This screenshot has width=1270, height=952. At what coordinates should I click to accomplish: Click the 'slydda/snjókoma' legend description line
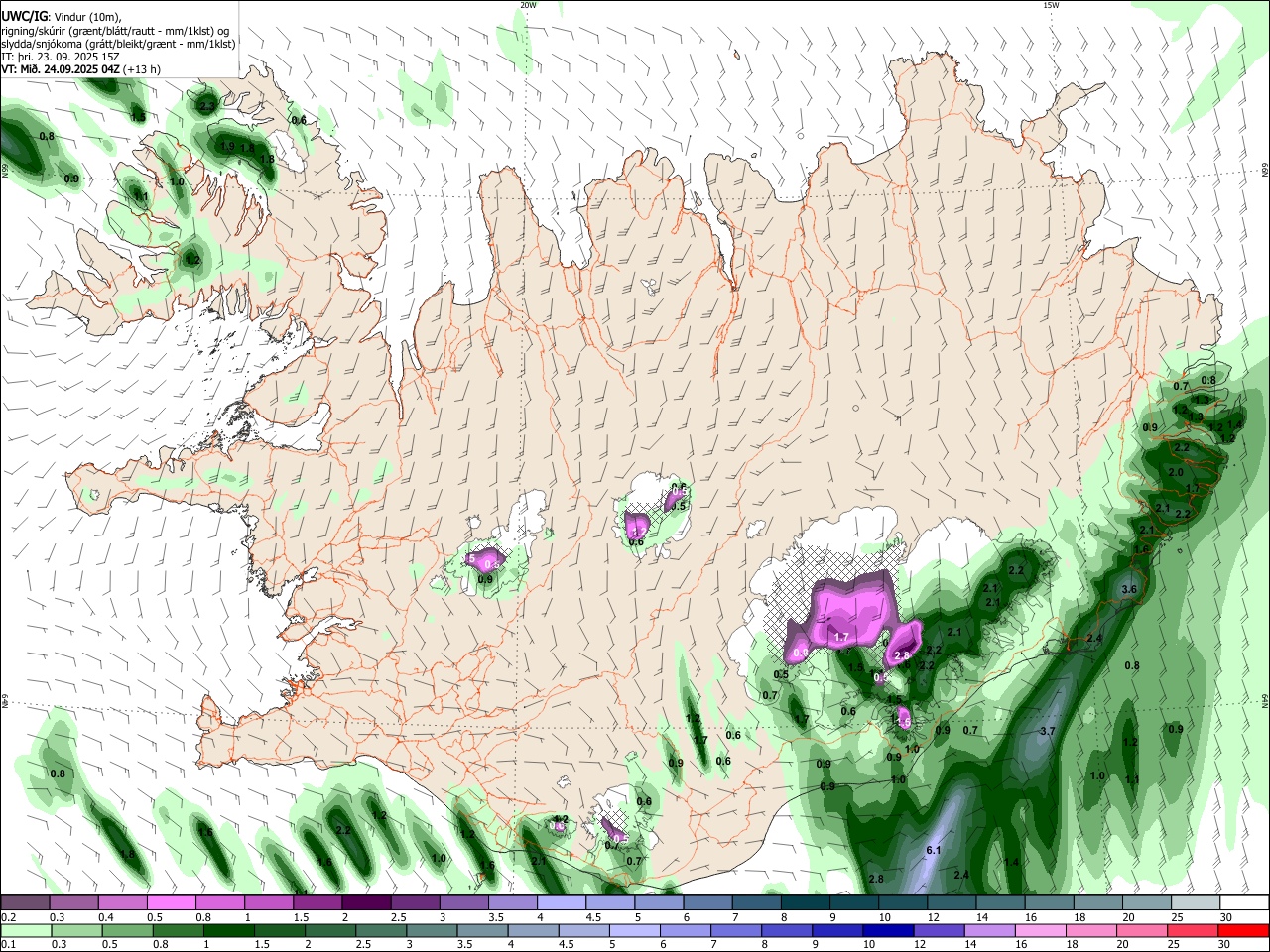click(118, 44)
